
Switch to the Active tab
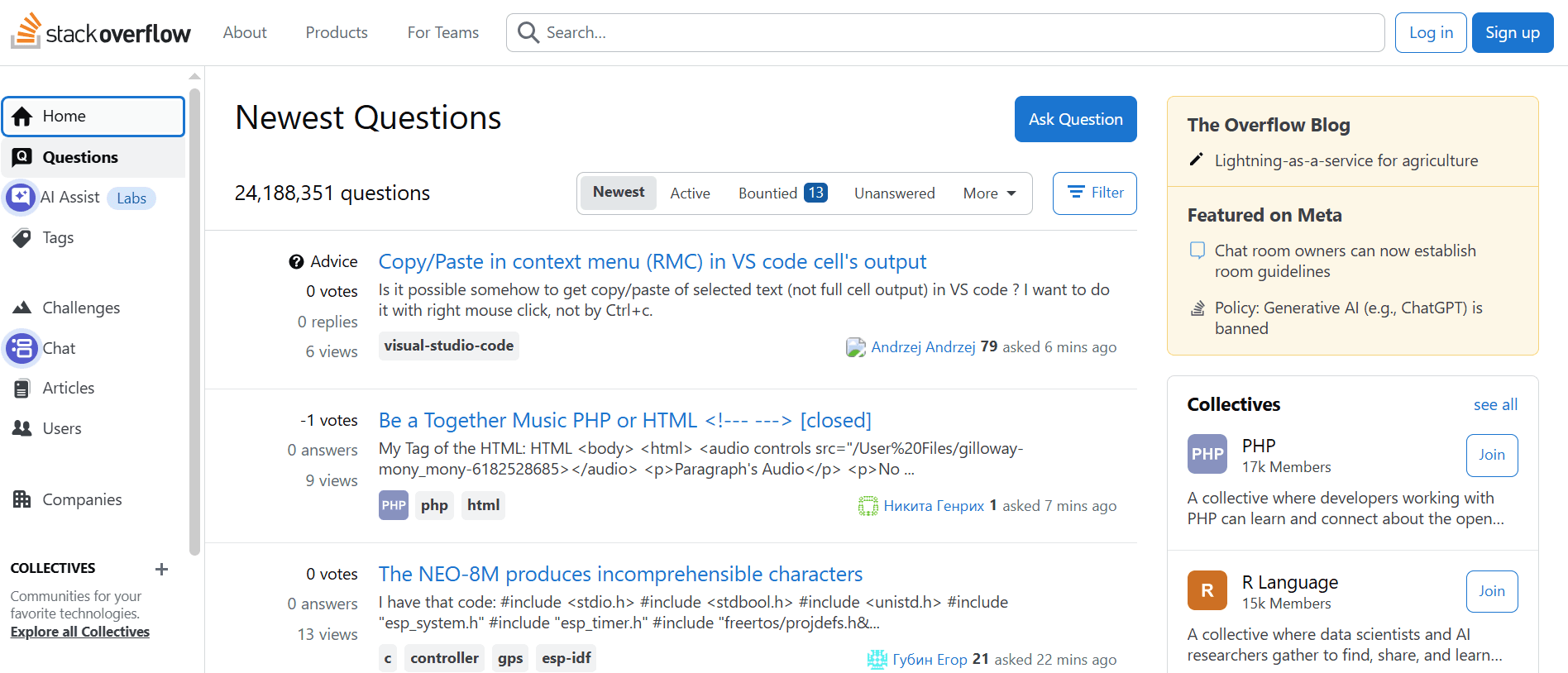coord(690,193)
